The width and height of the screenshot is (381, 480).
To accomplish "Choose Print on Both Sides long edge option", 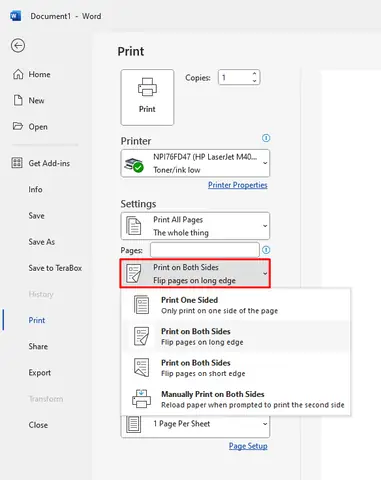I will click(x=236, y=336).
